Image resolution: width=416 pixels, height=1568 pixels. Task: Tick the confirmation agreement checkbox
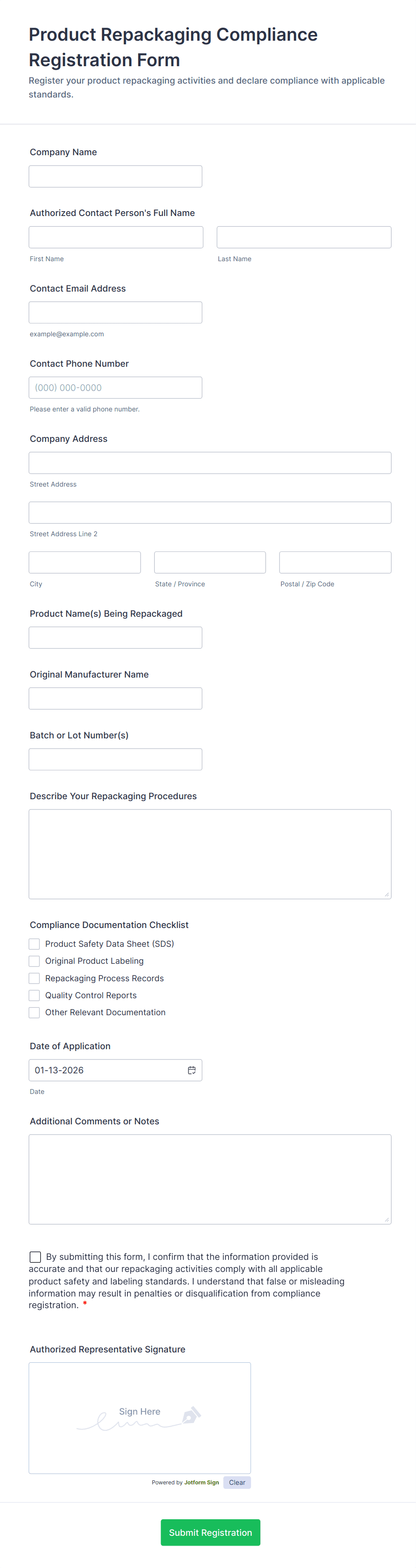(x=35, y=1256)
